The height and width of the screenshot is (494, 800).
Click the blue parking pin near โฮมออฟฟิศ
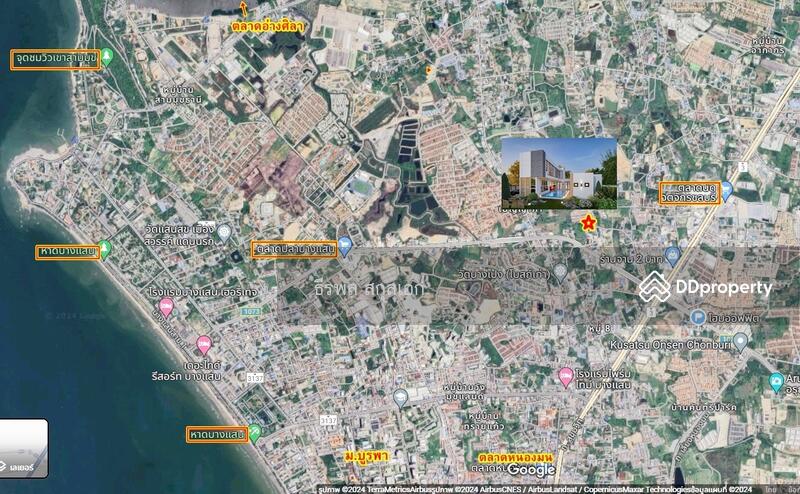(x=698, y=317)
